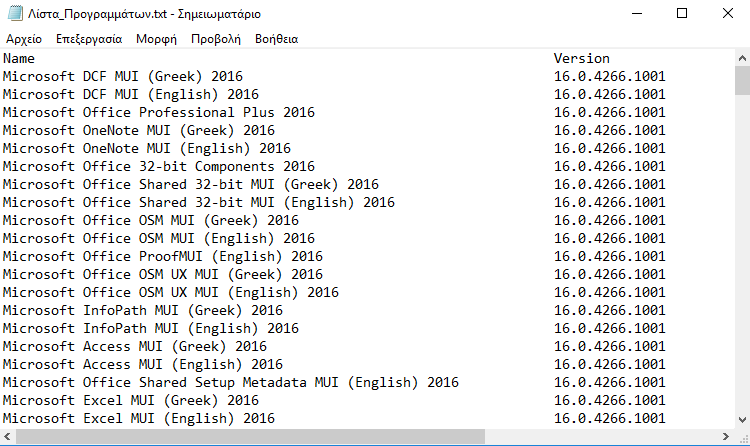Click the horizontal scrollbar right arrow
This screenshot has width=750, height=446.
[726, 436]
